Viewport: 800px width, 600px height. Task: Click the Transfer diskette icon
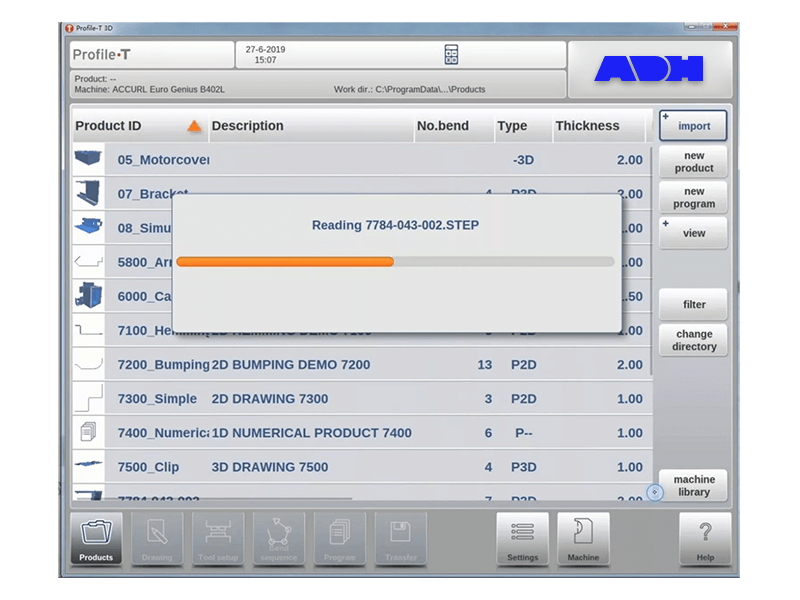pos(401,538)
